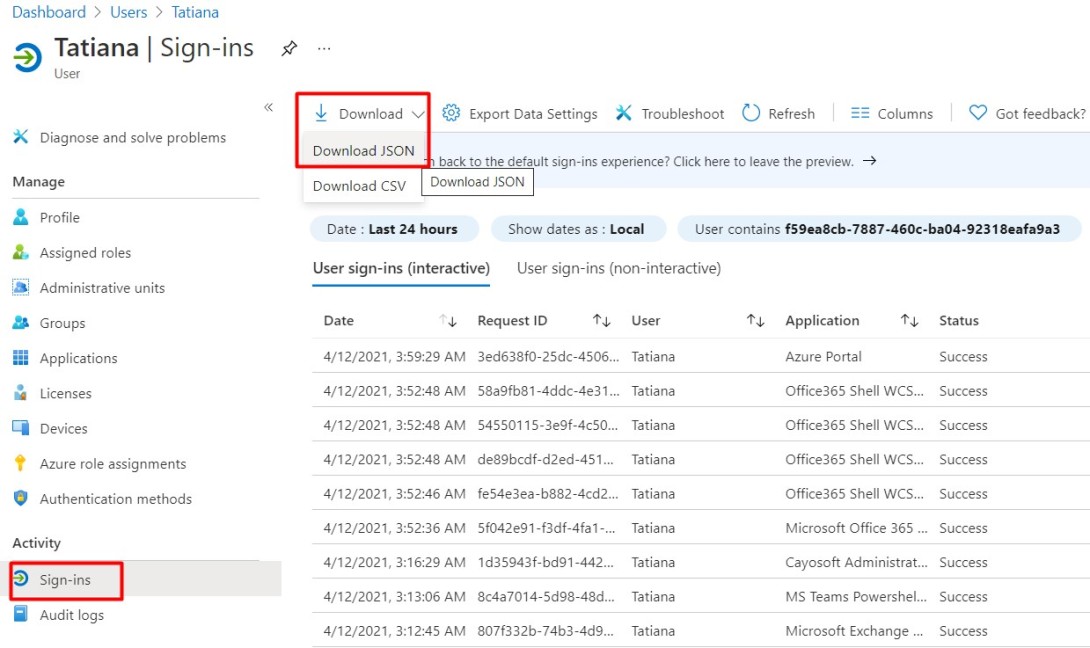Click the Tatiana Sign-ins header logo icon
The width and height of the screenshot is (1090, 648).
point(28,57)
